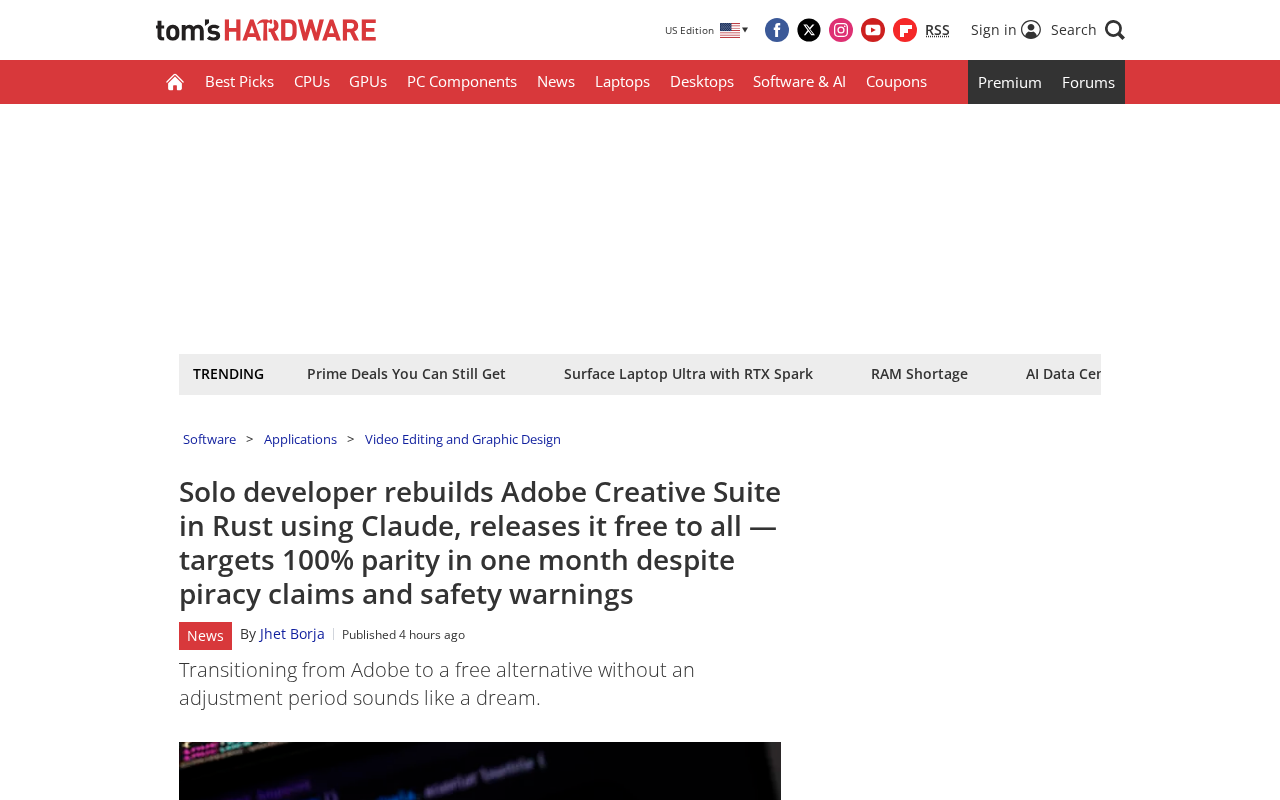Open the CPUs menu item
The image size is (1280, 800).
click(x=312, y=82)
